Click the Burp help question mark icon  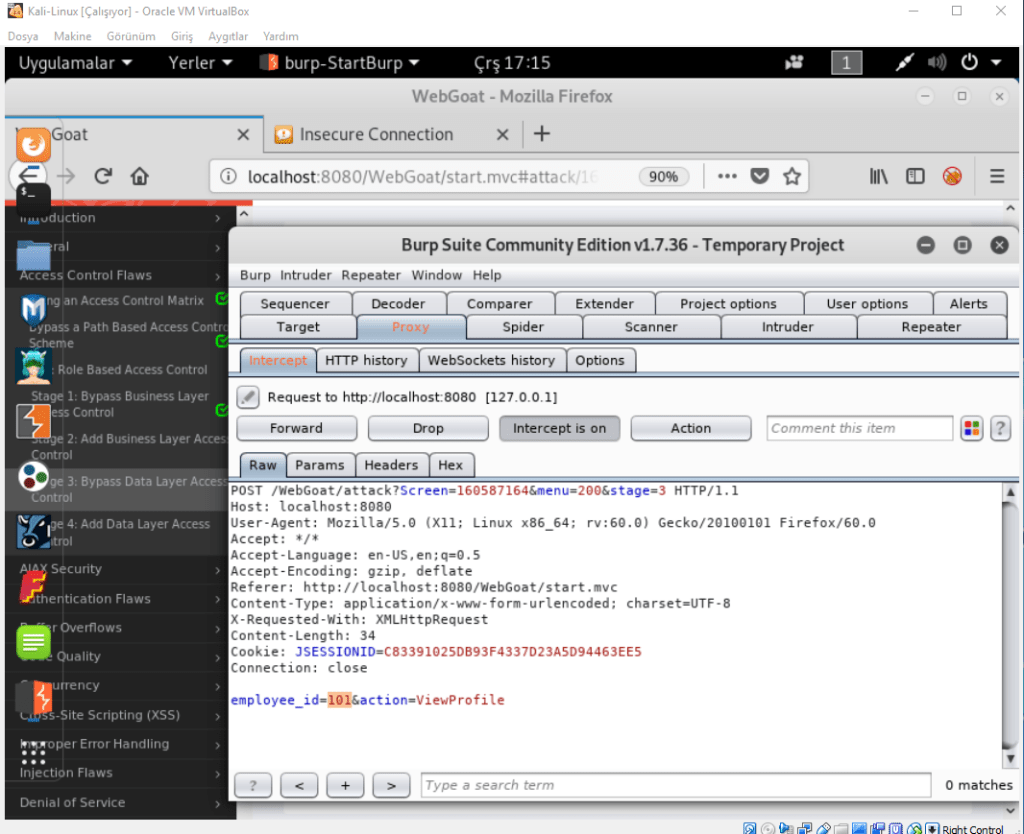pyautogui.click(x=999, y=429)
